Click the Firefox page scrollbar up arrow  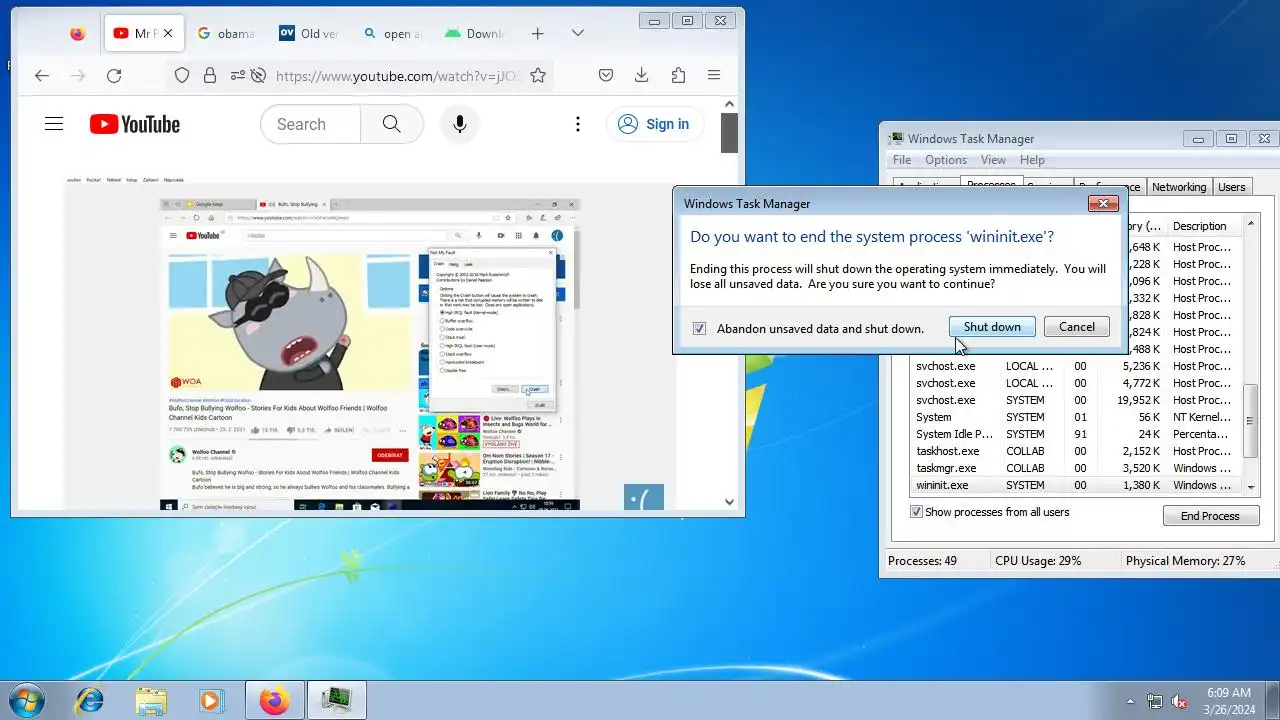coord(730,104)
